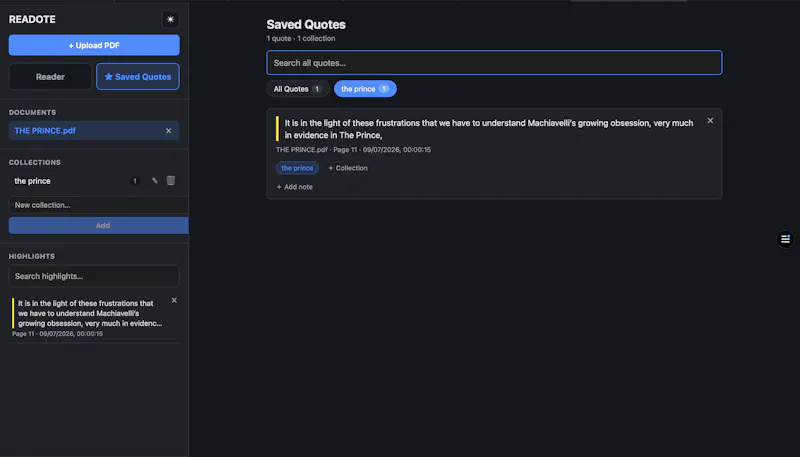Focus the New collection input field
The height and width of the screenshot is (457, 800).
pos(98,205)
